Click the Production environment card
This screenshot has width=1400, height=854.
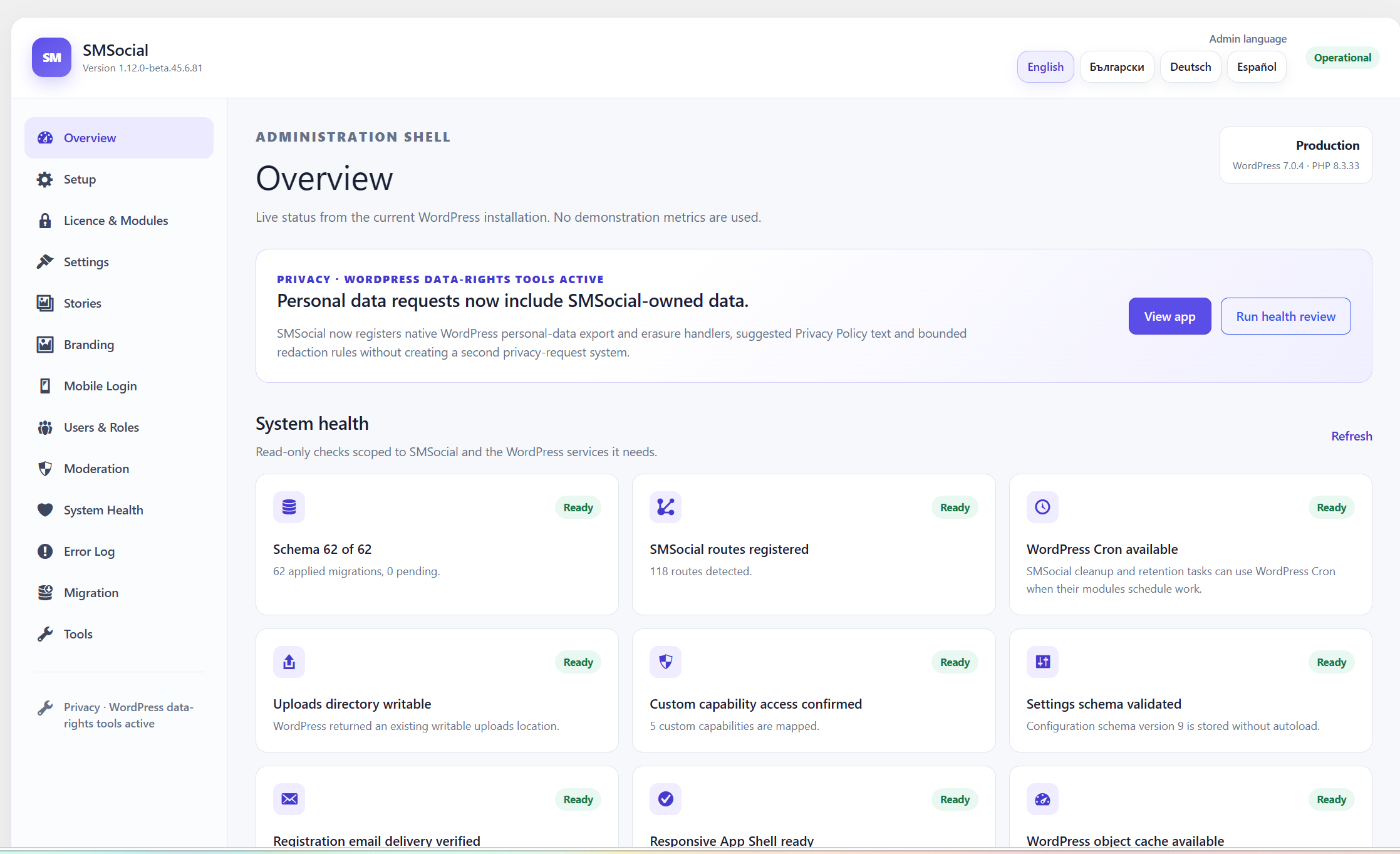pos(1295,155)
